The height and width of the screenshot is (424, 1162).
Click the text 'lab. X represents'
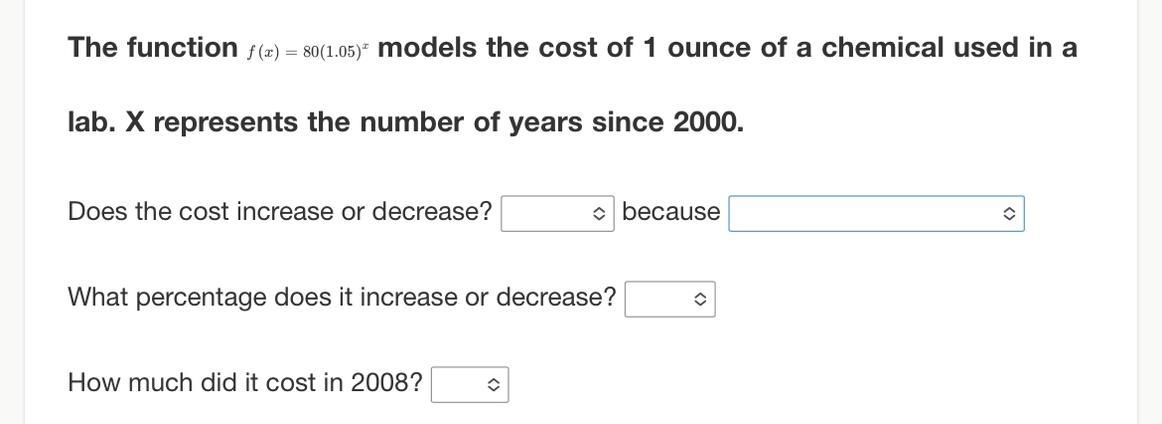(x=182, y=122)
